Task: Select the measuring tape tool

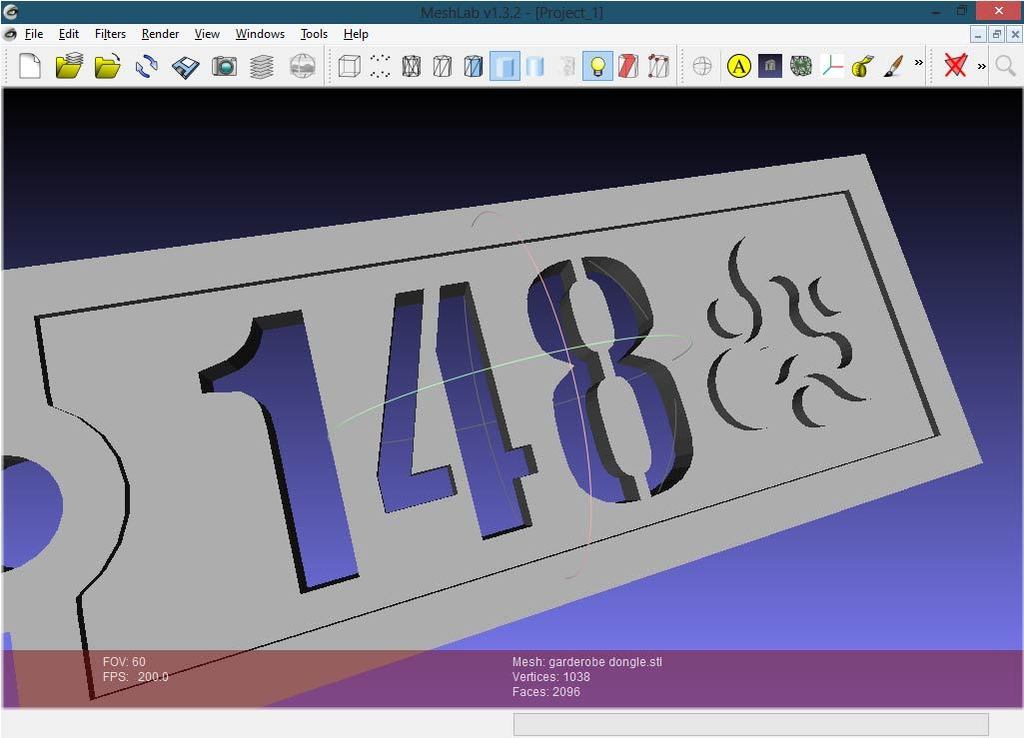Action: point(863,67)
